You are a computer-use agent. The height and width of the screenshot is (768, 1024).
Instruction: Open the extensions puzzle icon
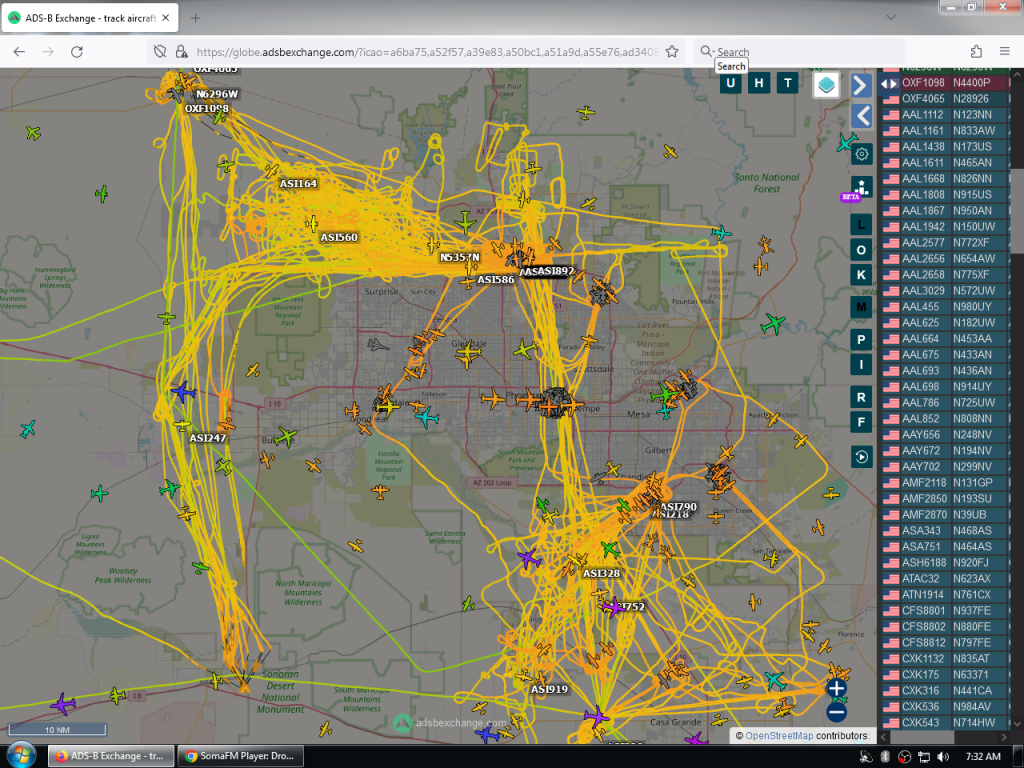tap(976, 52)
